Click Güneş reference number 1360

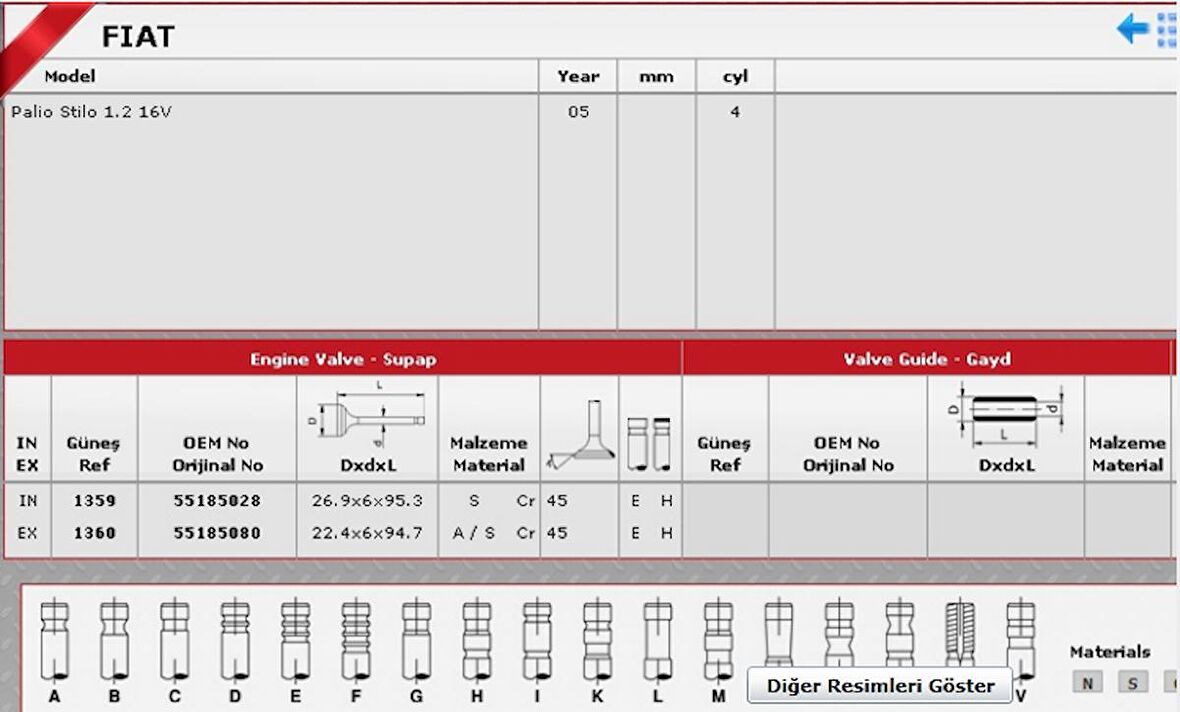click(x=95, y=533)
